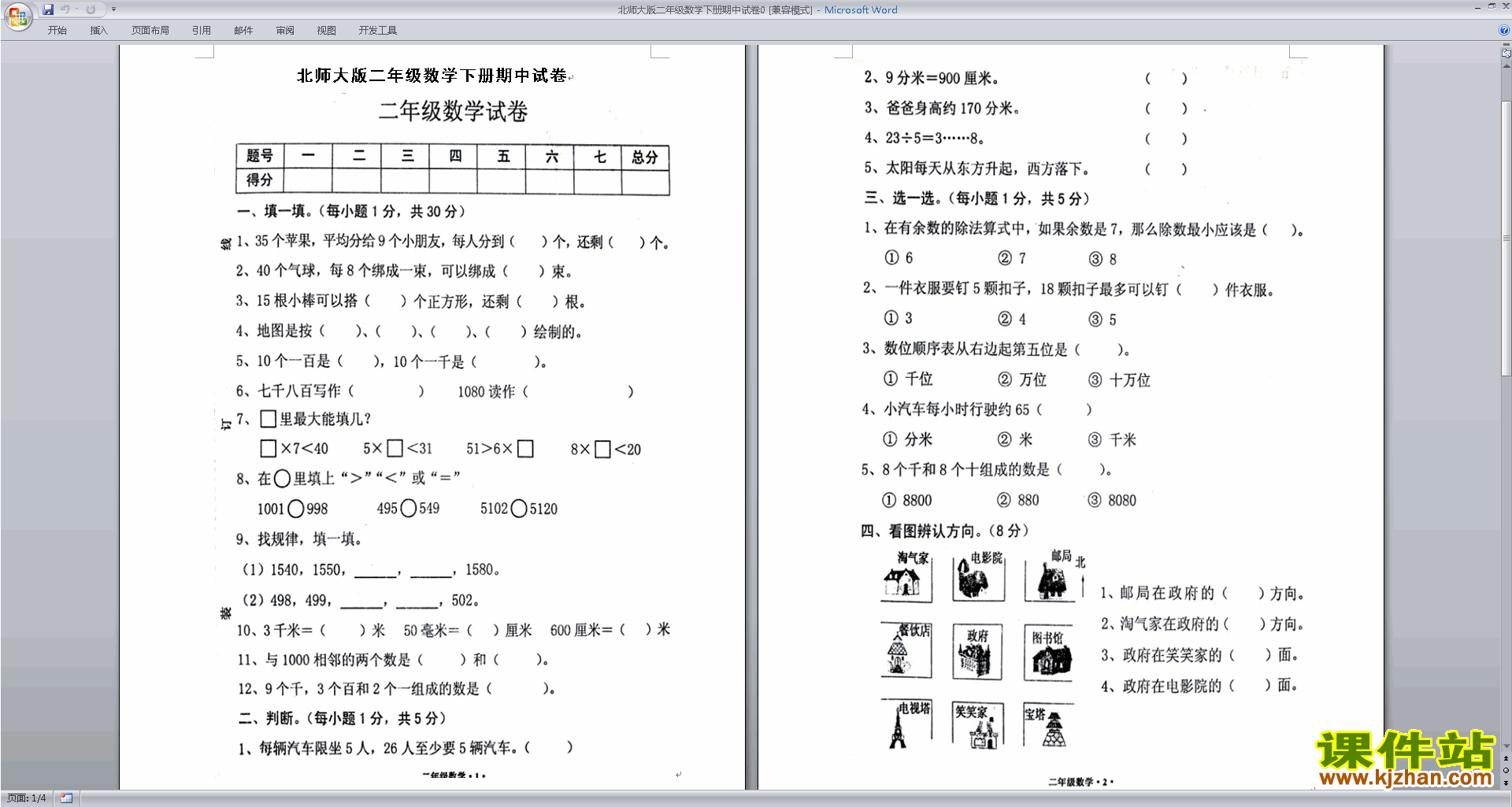This screenshot has width=1512, height=807.
Task: Open the 开发工具 ribbon tab
Action: click(378, 31)
